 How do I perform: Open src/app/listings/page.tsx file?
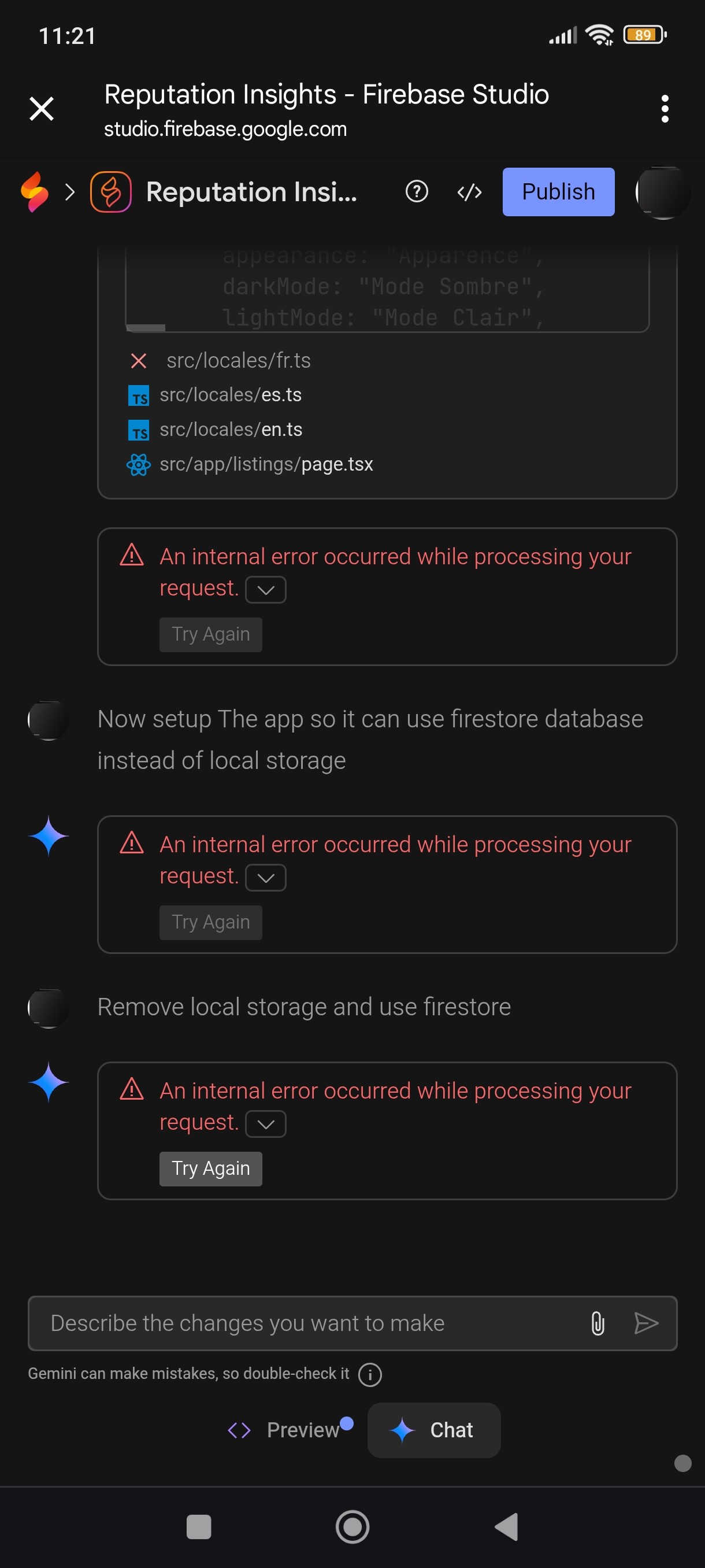266,464
